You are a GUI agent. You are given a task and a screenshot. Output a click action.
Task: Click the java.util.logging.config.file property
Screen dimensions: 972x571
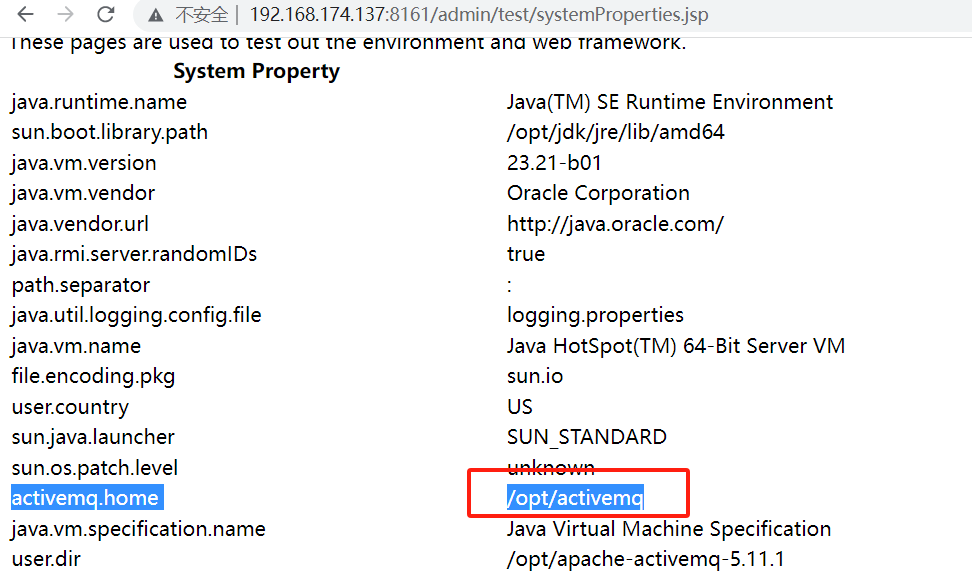click(136, 315)
